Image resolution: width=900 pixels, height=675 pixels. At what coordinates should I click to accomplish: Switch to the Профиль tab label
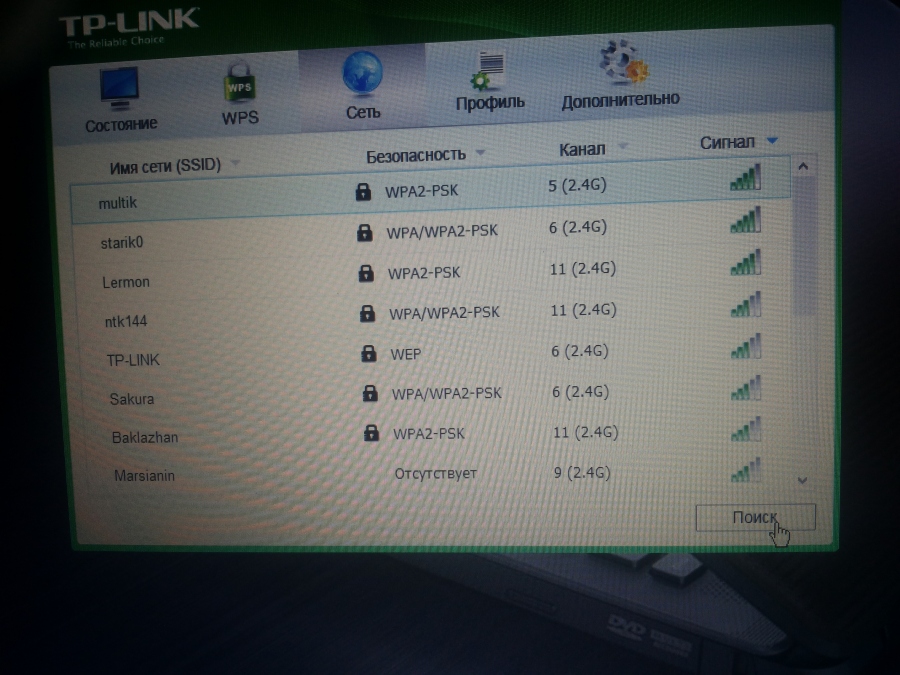[x=490, y=103]
